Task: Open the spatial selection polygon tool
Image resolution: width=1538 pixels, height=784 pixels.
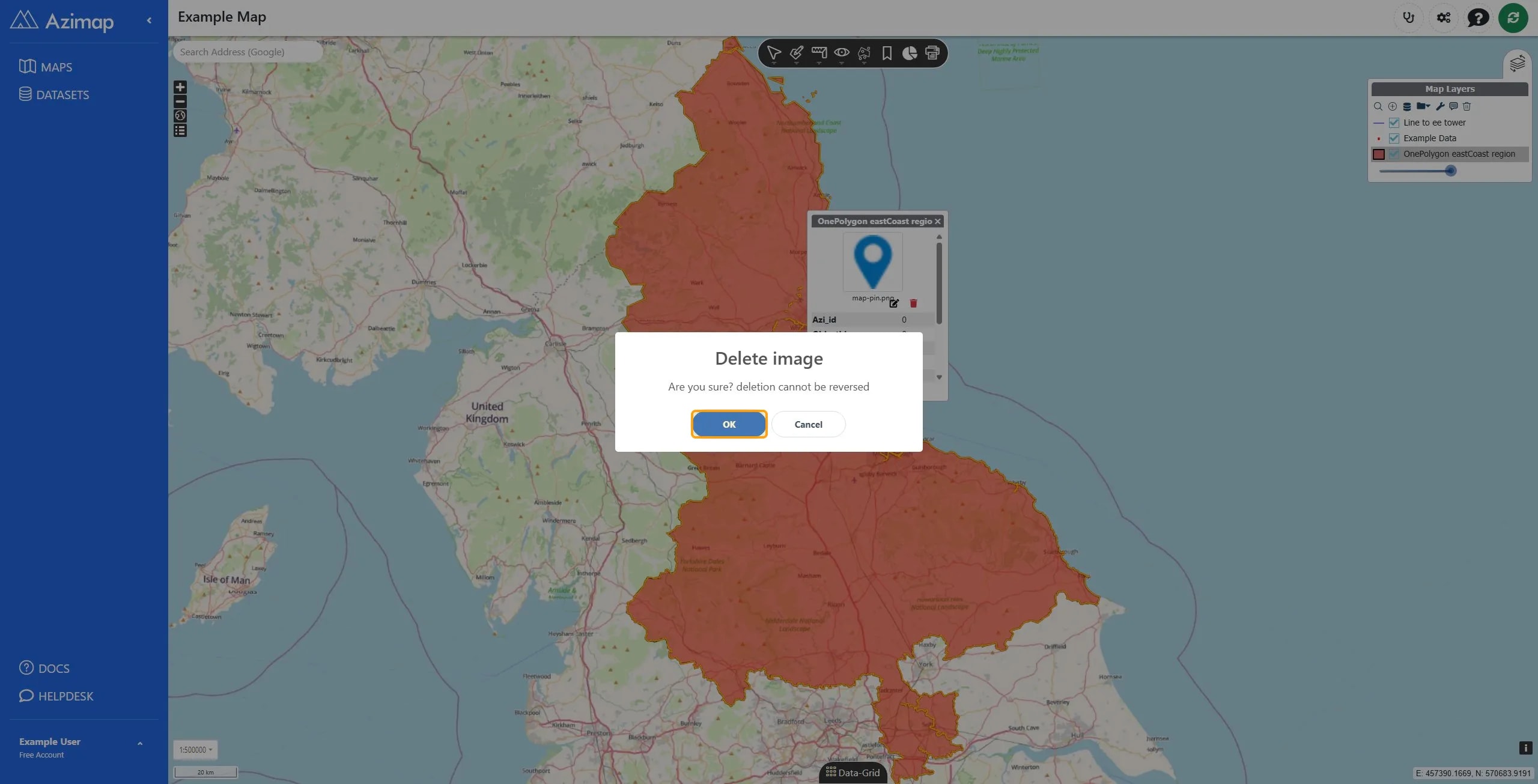Action: point(864,53)
